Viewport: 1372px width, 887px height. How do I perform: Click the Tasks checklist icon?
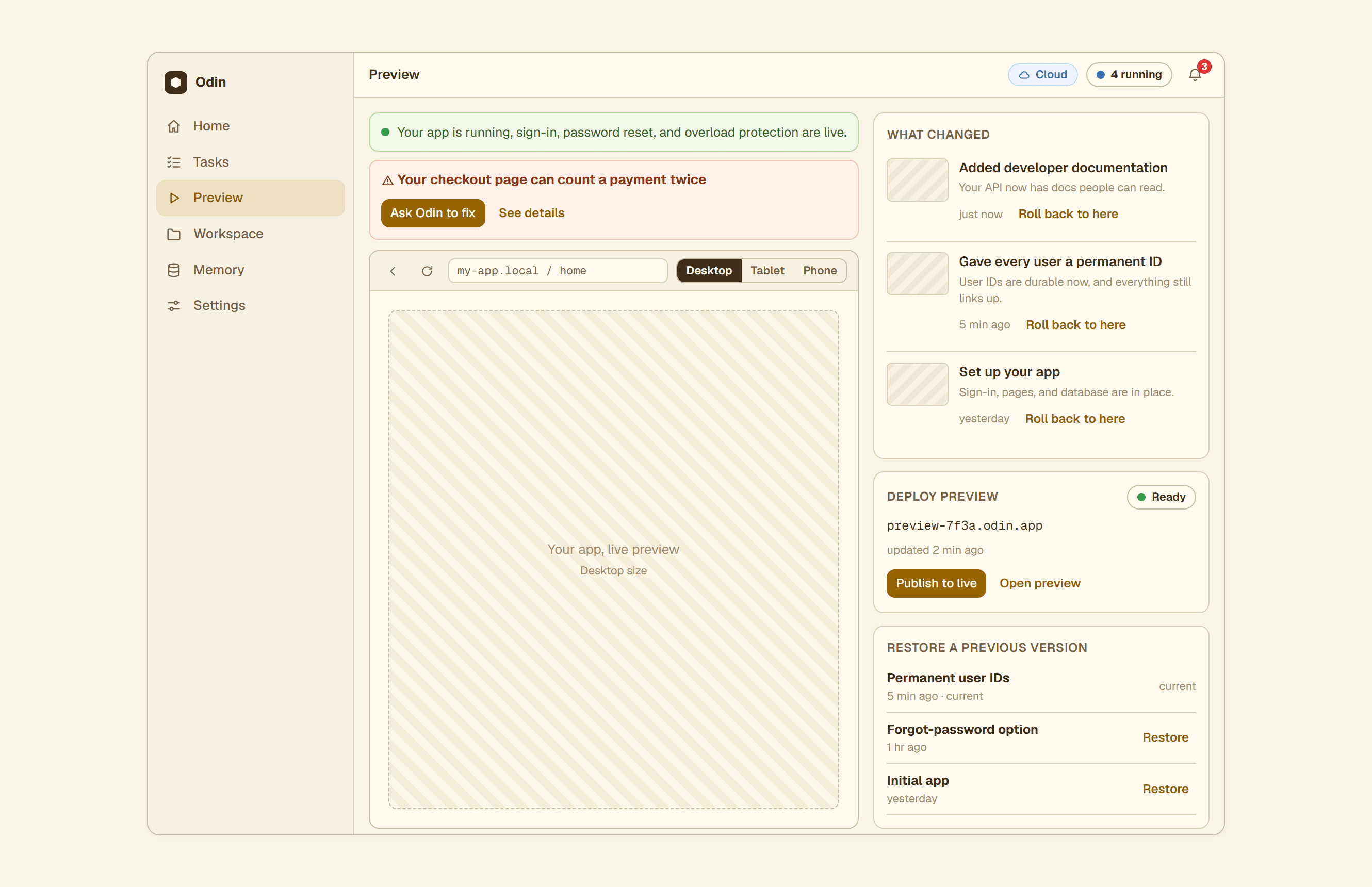pos(173,162)
